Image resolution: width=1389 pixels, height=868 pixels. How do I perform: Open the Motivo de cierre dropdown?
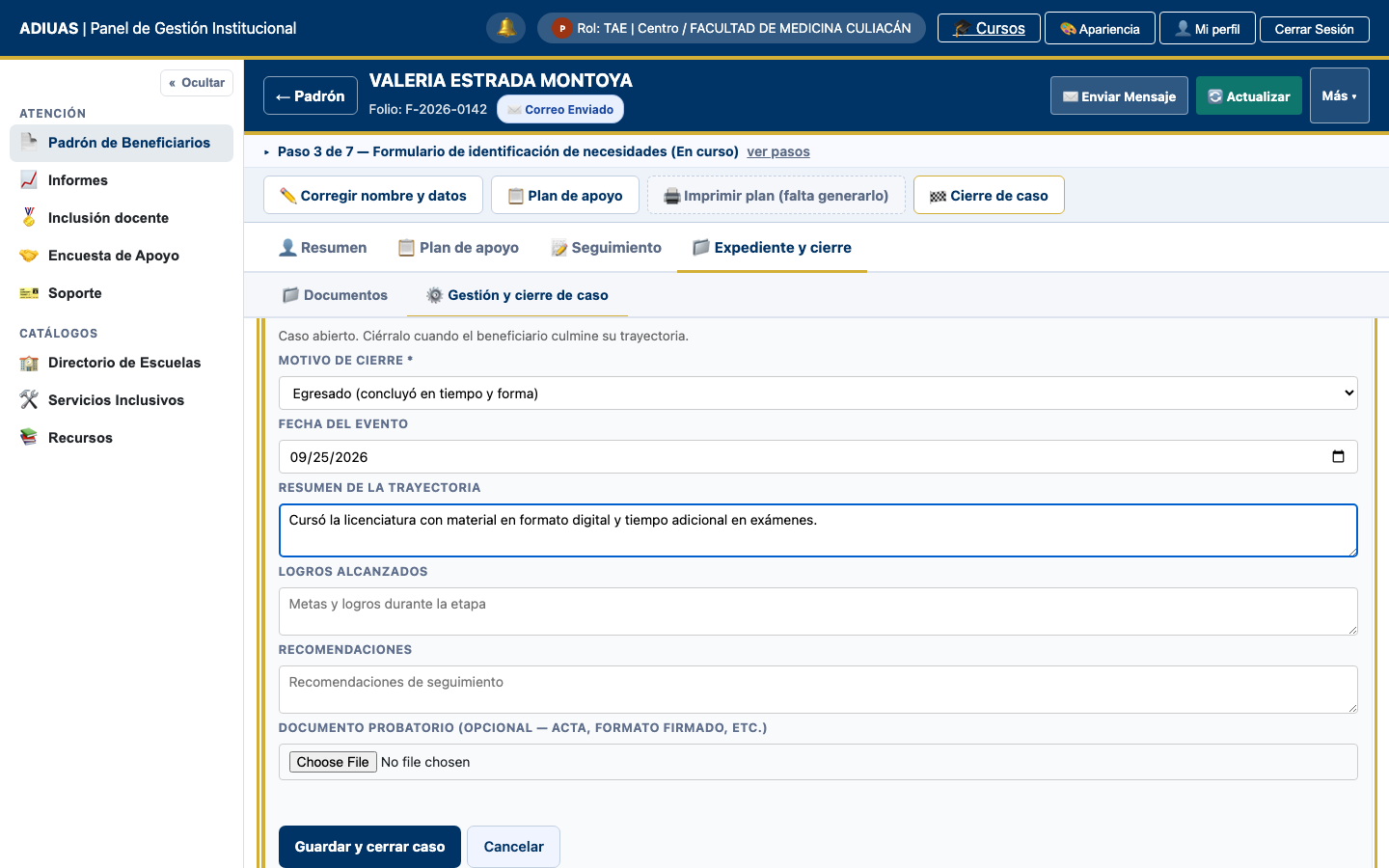tap(818, 393)
